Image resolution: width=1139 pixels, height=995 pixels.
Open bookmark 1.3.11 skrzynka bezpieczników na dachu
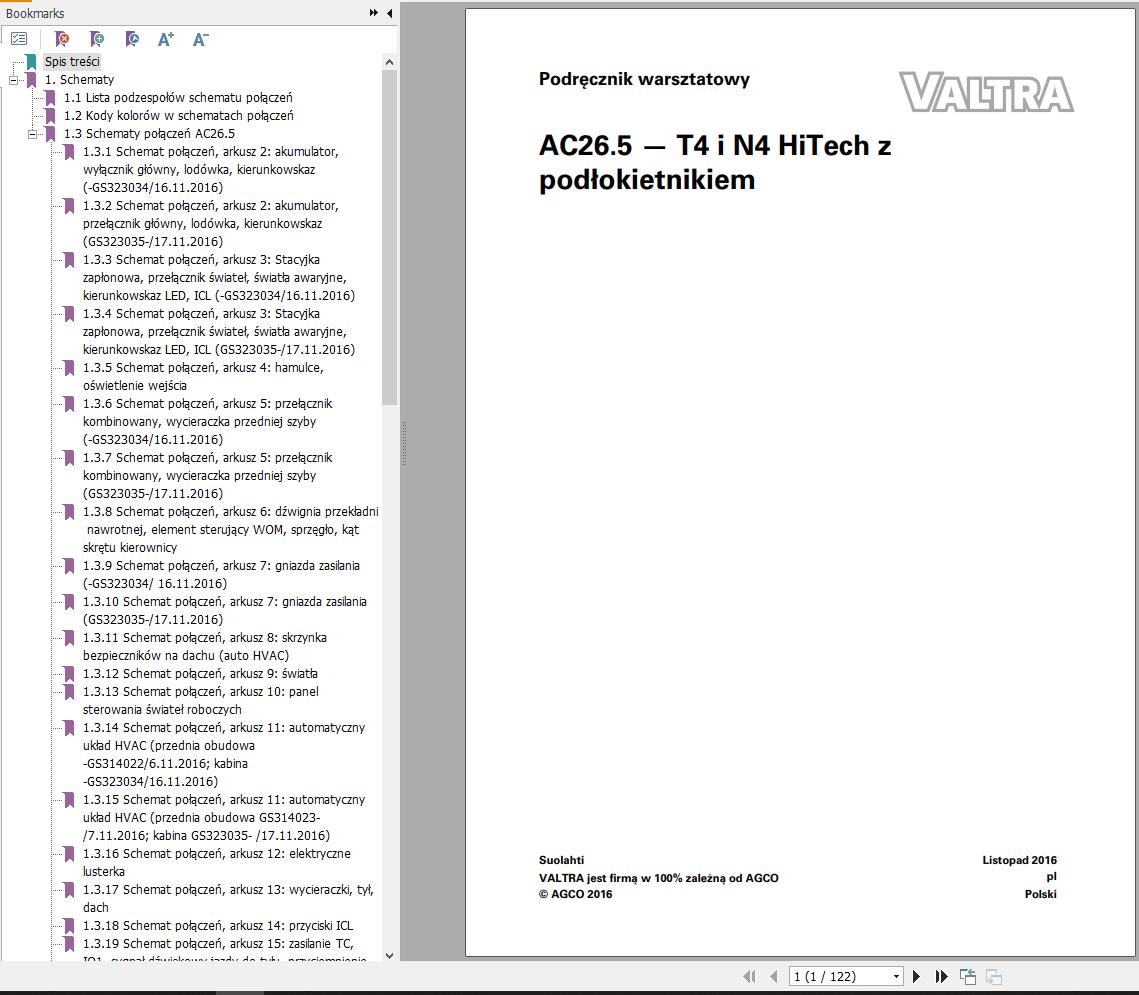(204, 646)
